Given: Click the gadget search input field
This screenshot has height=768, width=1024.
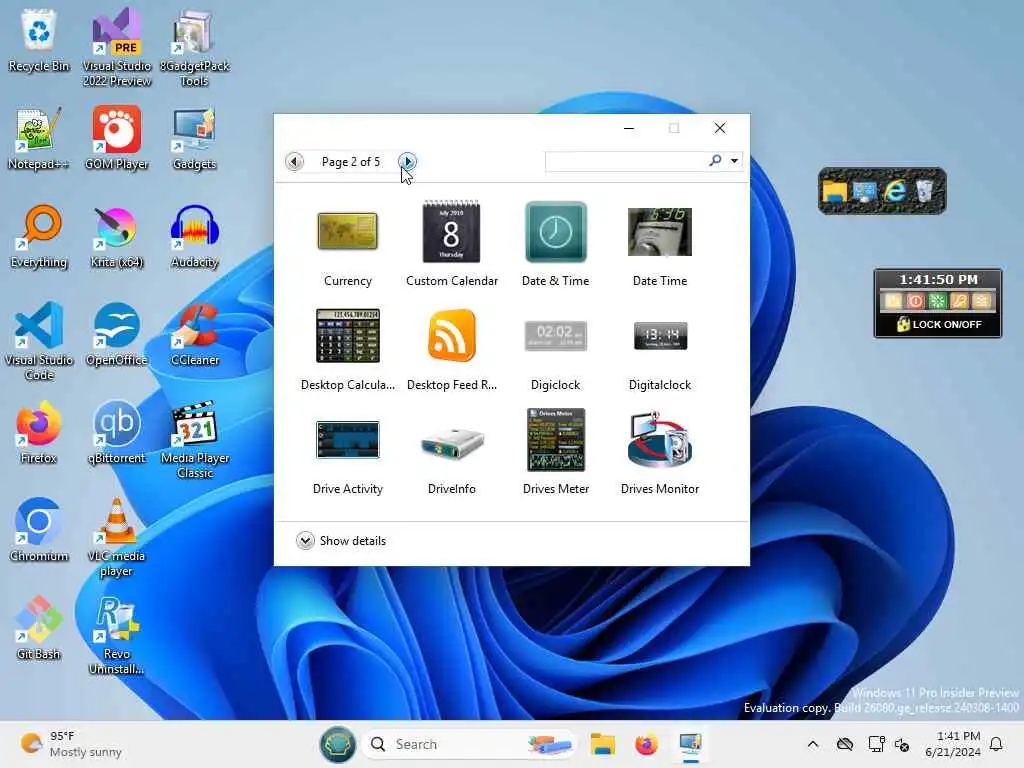Looking at the screenshot, I should [x=626, y=161].
